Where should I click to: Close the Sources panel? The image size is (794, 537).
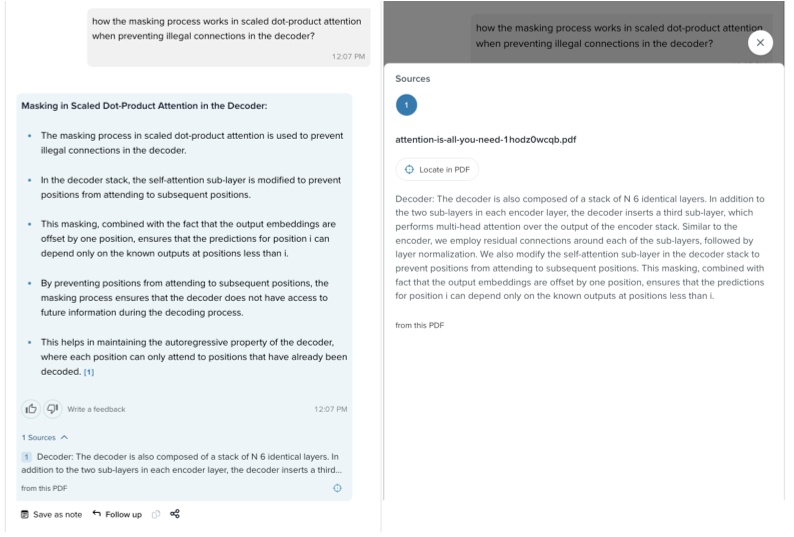pyautogui.click(x=760, y=42)
